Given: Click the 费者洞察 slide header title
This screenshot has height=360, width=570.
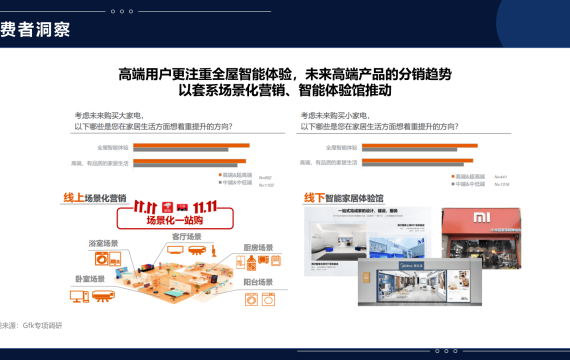Looking at the screenshot, I should [x=35, y=29].
